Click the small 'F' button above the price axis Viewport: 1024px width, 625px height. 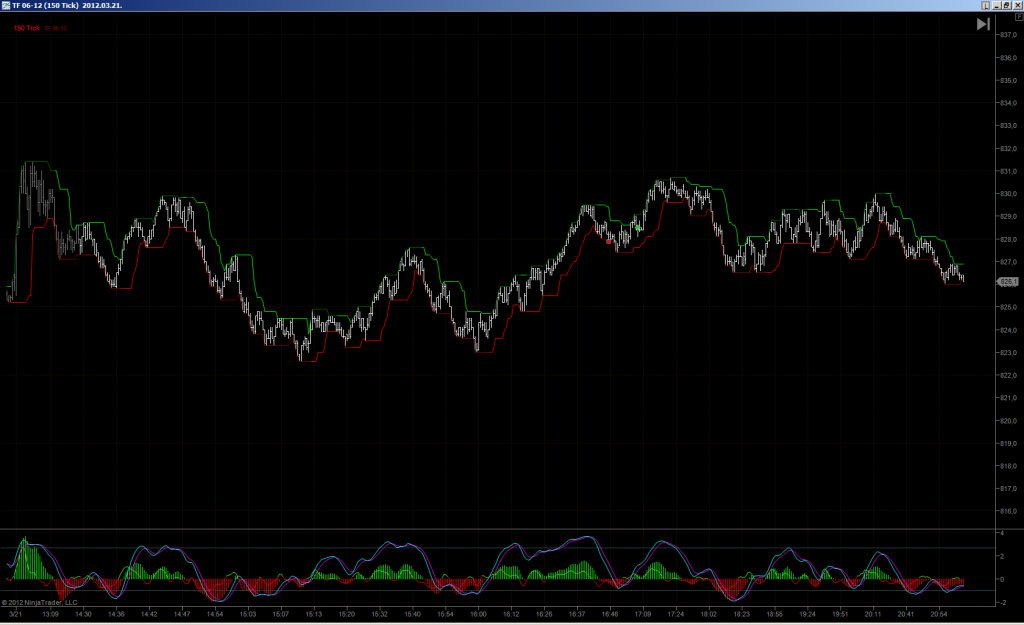point(1019,17)
